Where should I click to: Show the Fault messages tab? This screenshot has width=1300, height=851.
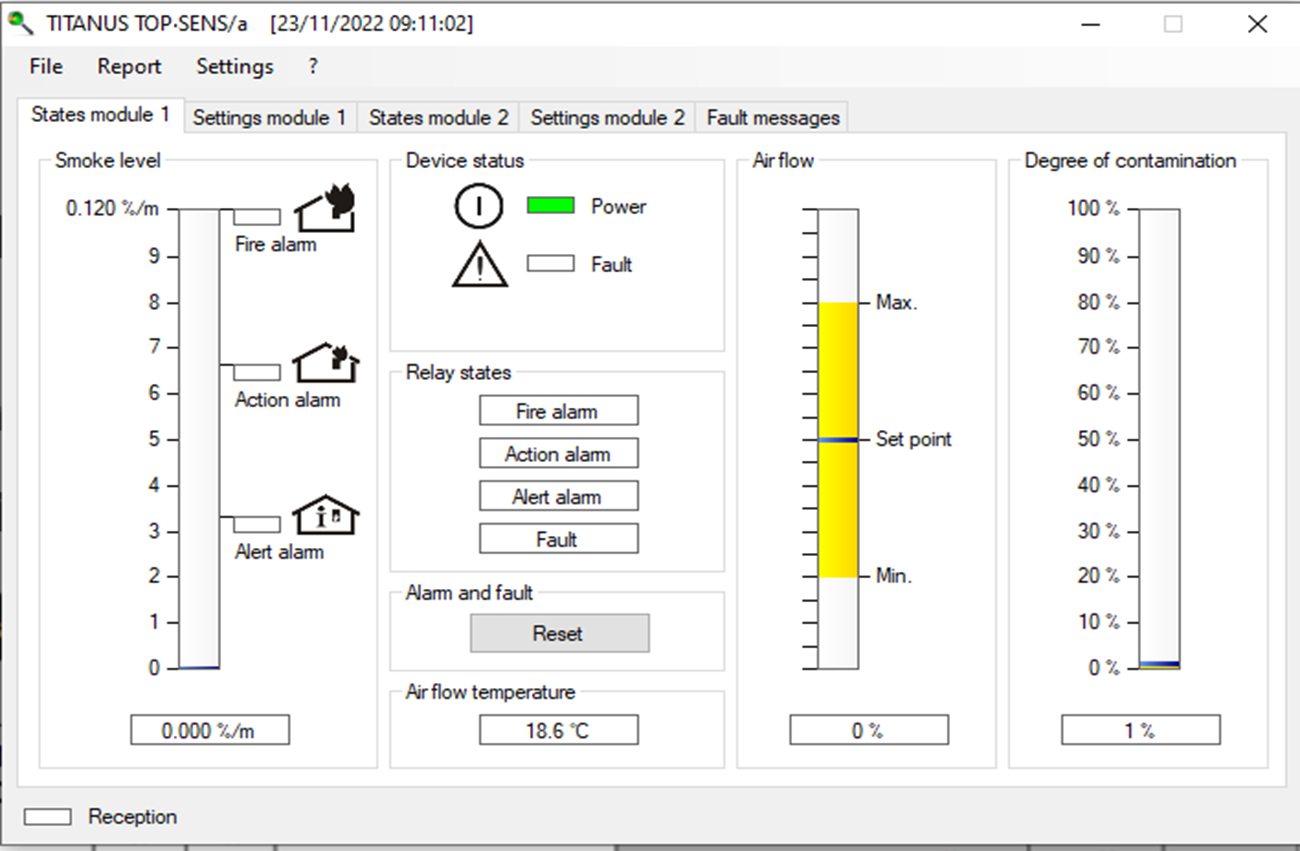773,118
